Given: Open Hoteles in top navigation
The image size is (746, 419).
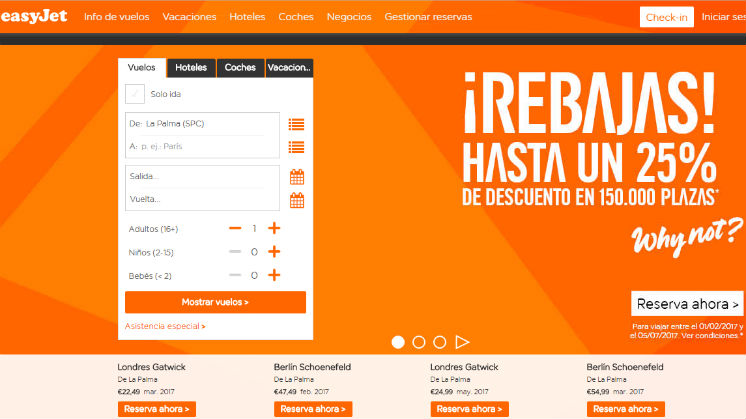Looking at the screenshot, I should pyautogui.click(x=247, y=17).
